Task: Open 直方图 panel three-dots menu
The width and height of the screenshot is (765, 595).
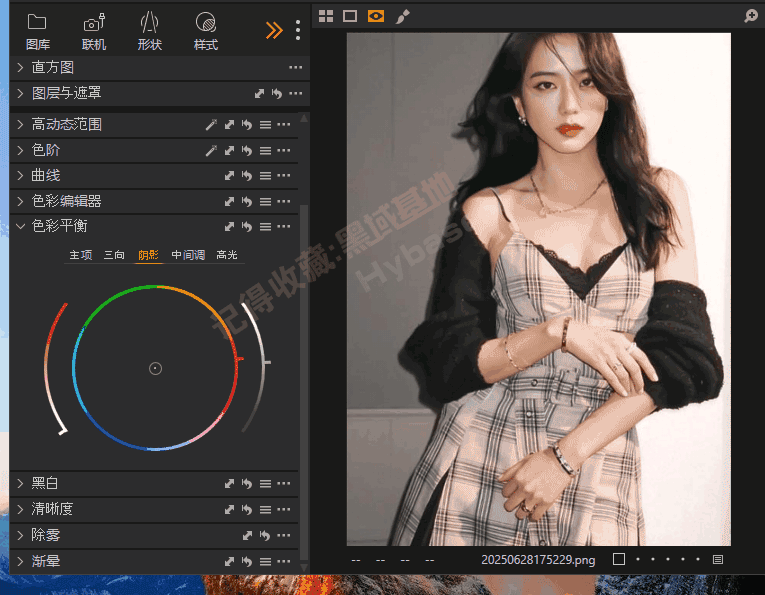Action: coord(295,67)
